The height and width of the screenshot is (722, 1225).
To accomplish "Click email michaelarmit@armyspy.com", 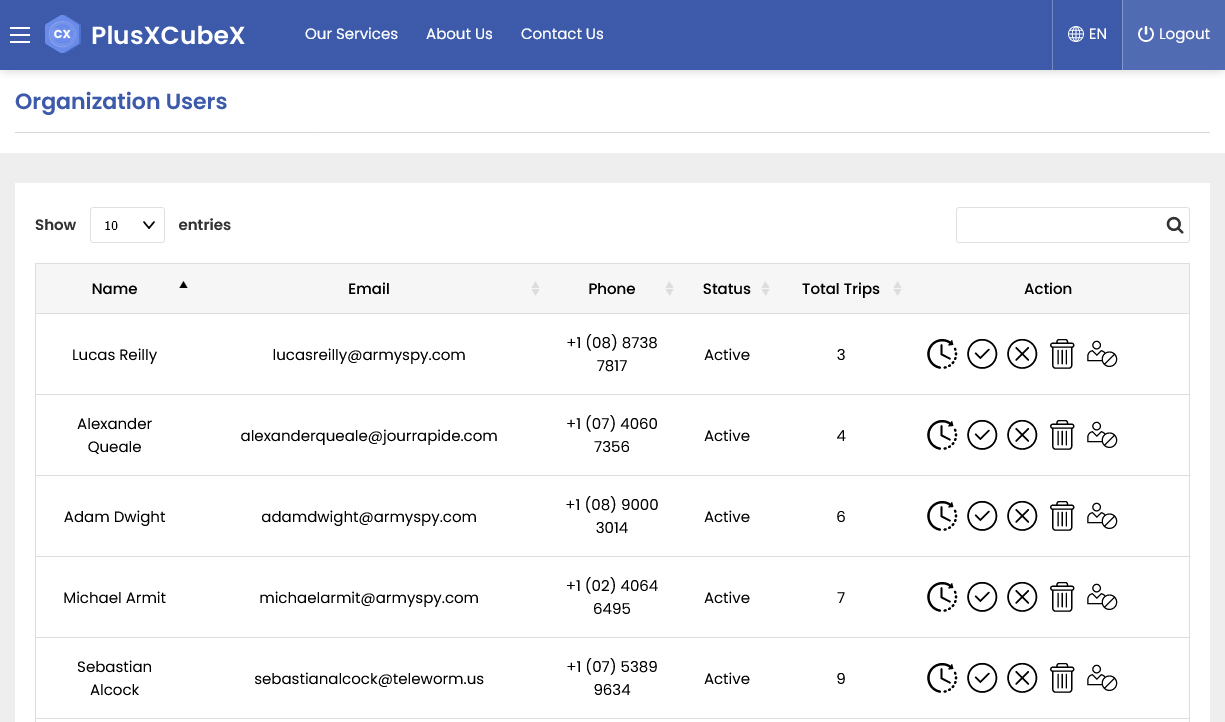I will [x=369, y=598].
